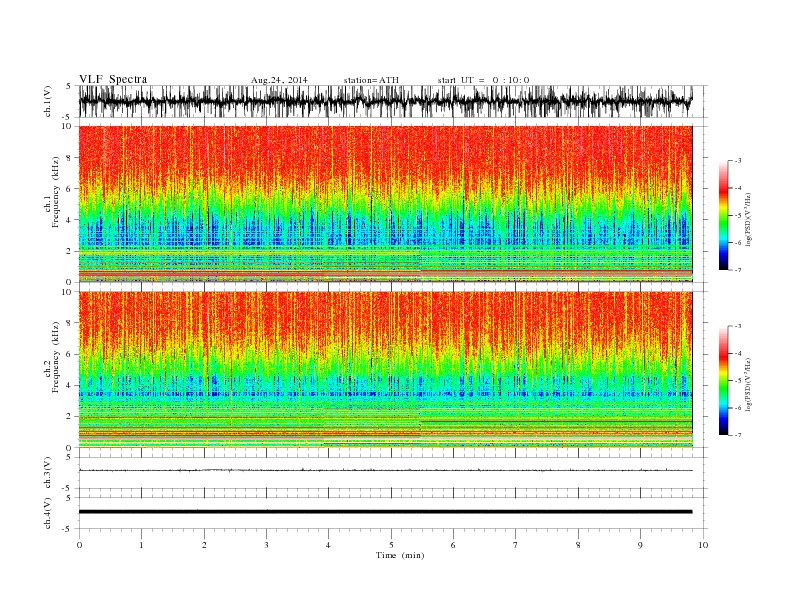The height and width of the screenshot is (612, 792).
Task: Click the "-7" tick on ch.2 colorbar
Action: 738,435
